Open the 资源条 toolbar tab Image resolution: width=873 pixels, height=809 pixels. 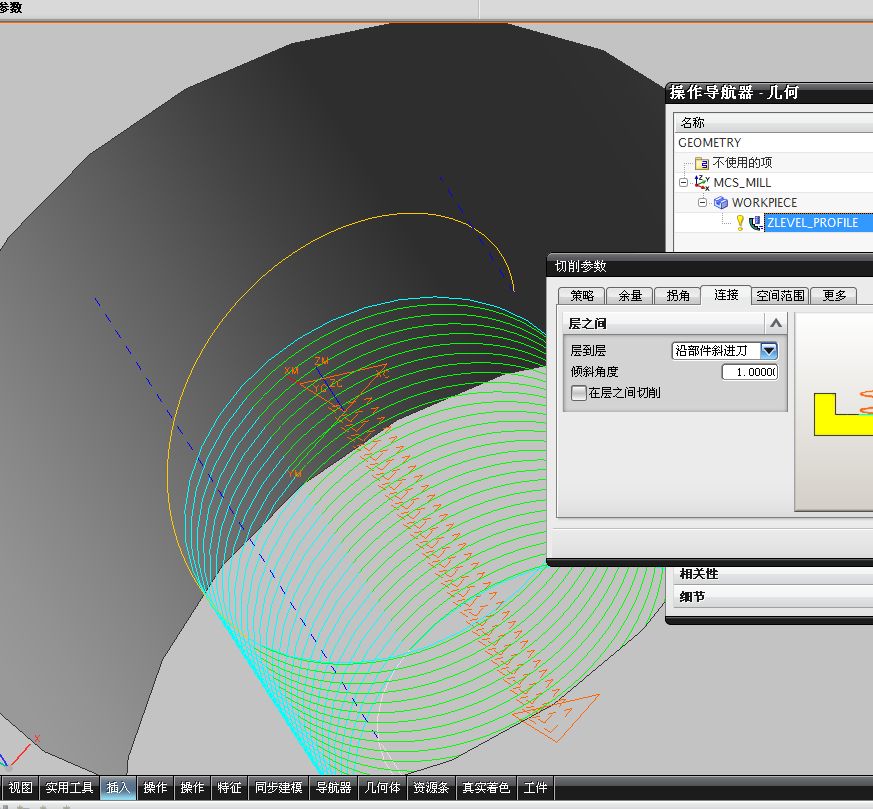(431, 787)
